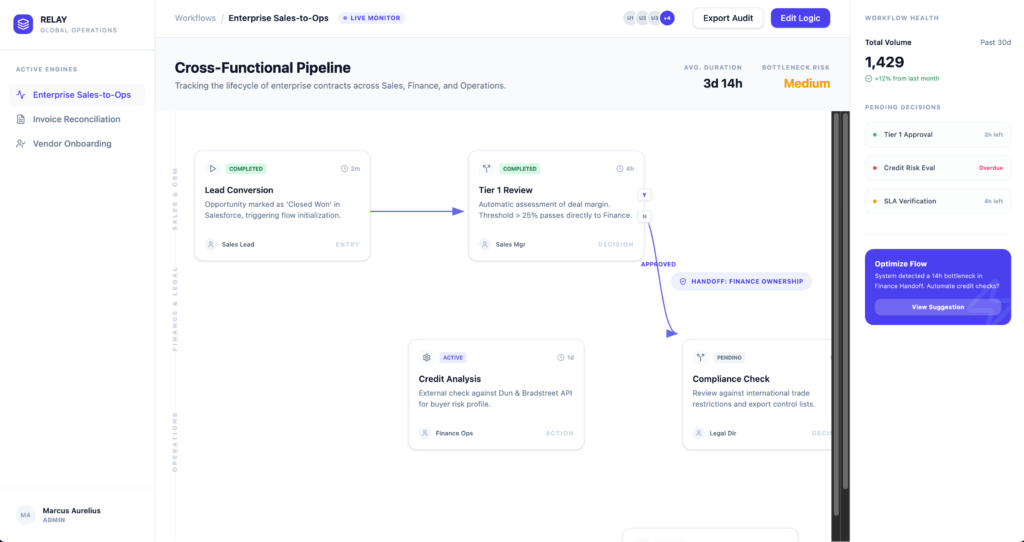Click the vertical scrollbar beside the pipeline canvas

pyautogui.click(x=845, y=300)
